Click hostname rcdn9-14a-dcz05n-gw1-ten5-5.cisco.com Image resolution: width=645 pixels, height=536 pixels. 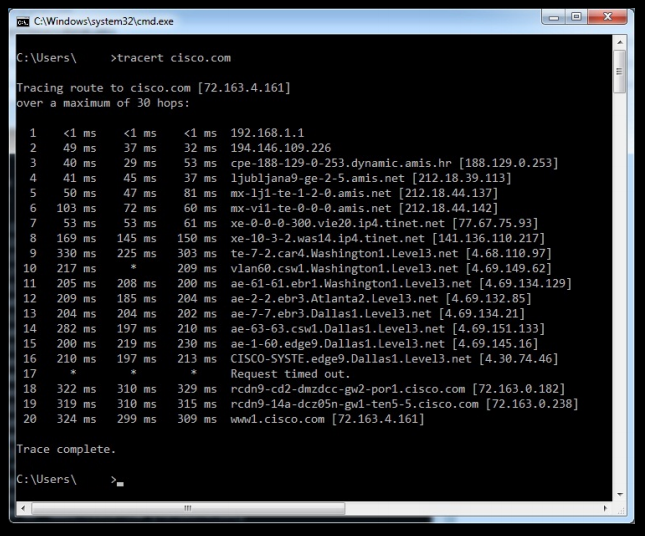tap(354, 404)
